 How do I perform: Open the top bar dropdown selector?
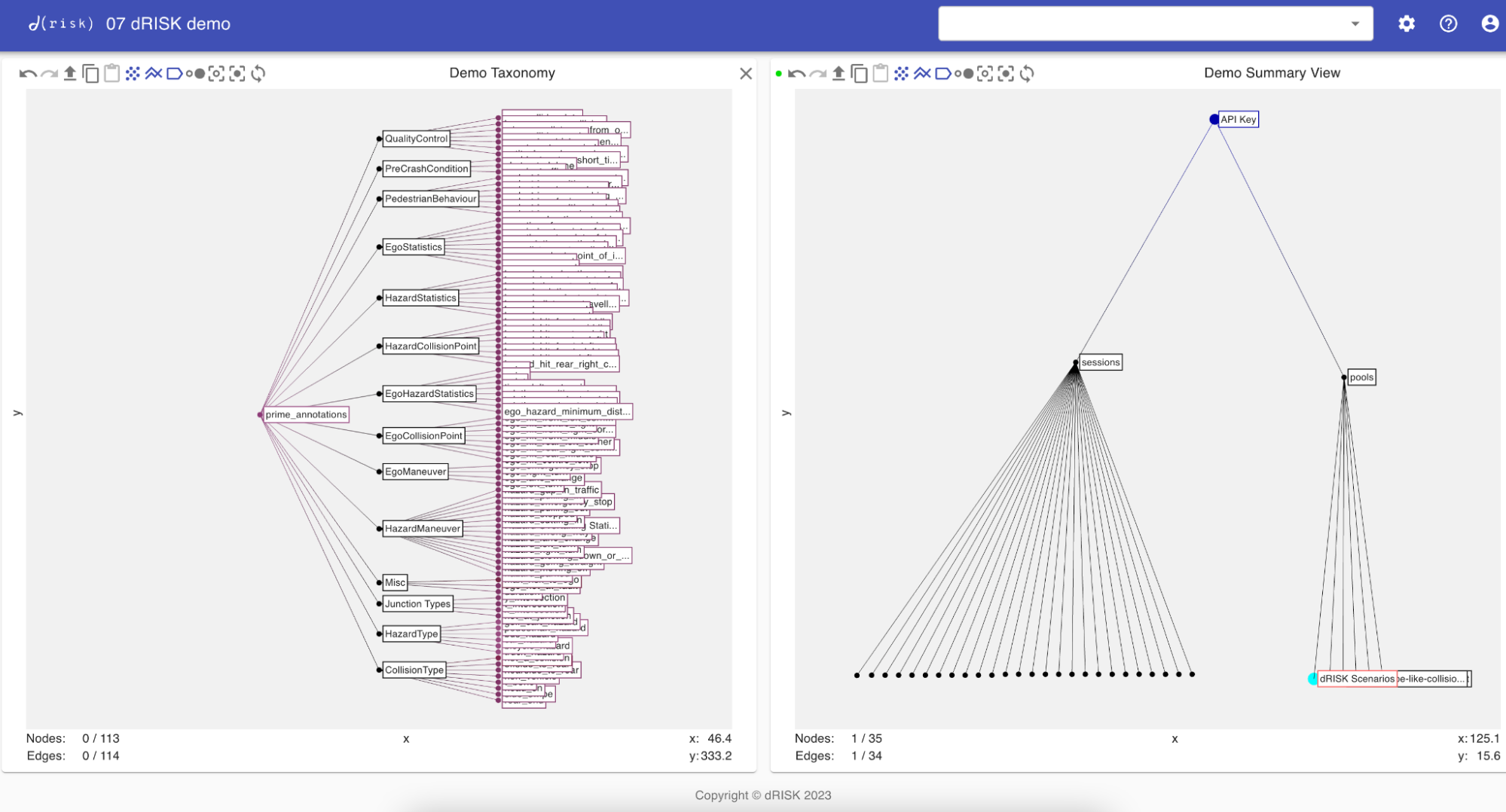1355,24
